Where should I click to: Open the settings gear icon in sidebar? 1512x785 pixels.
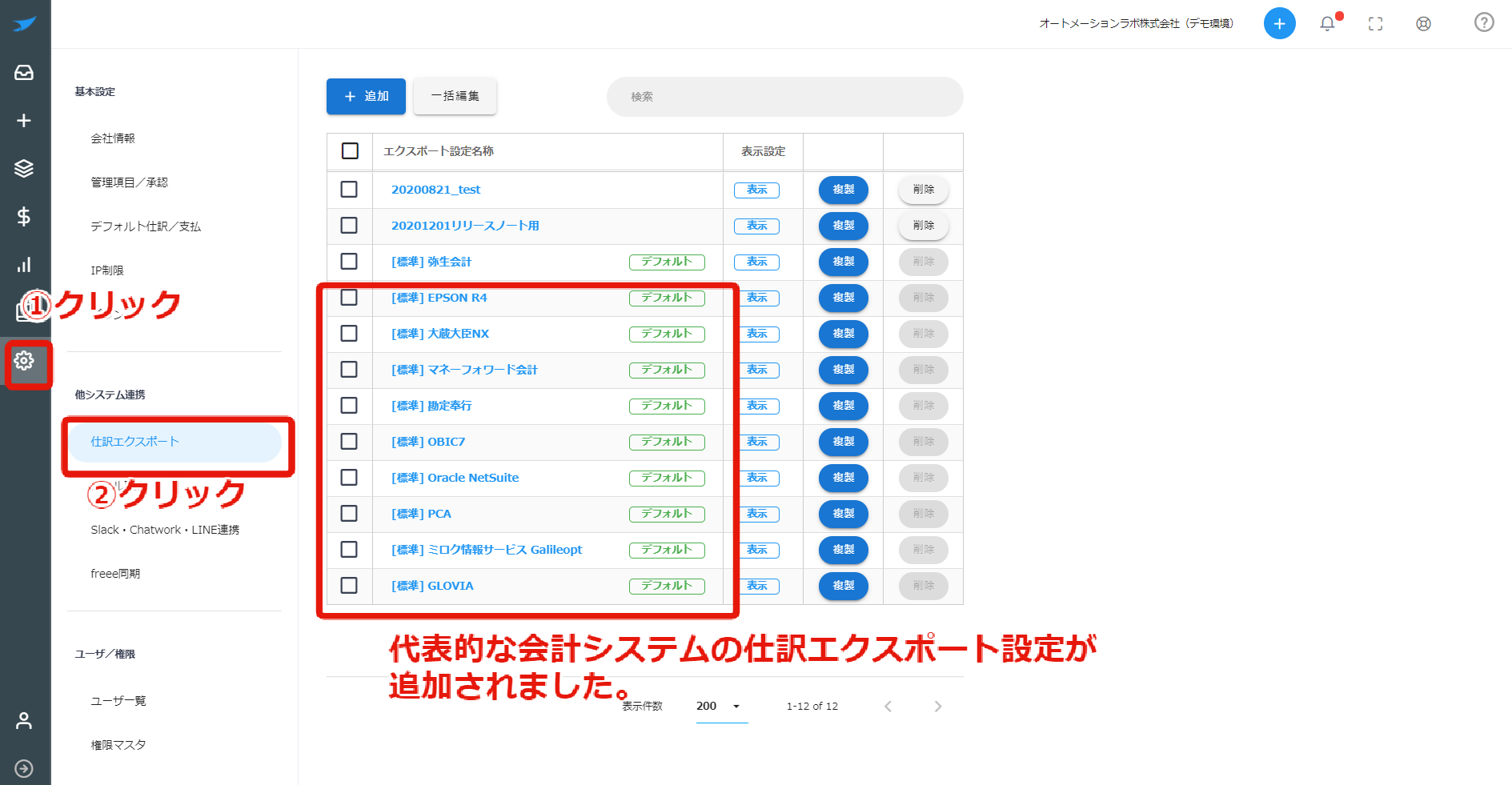click(24, 361)
